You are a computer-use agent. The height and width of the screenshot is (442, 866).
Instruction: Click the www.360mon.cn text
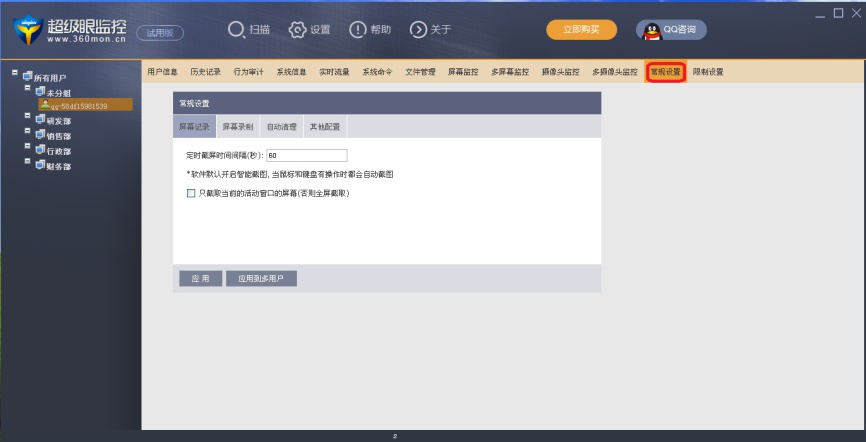(x=87, y=40)
